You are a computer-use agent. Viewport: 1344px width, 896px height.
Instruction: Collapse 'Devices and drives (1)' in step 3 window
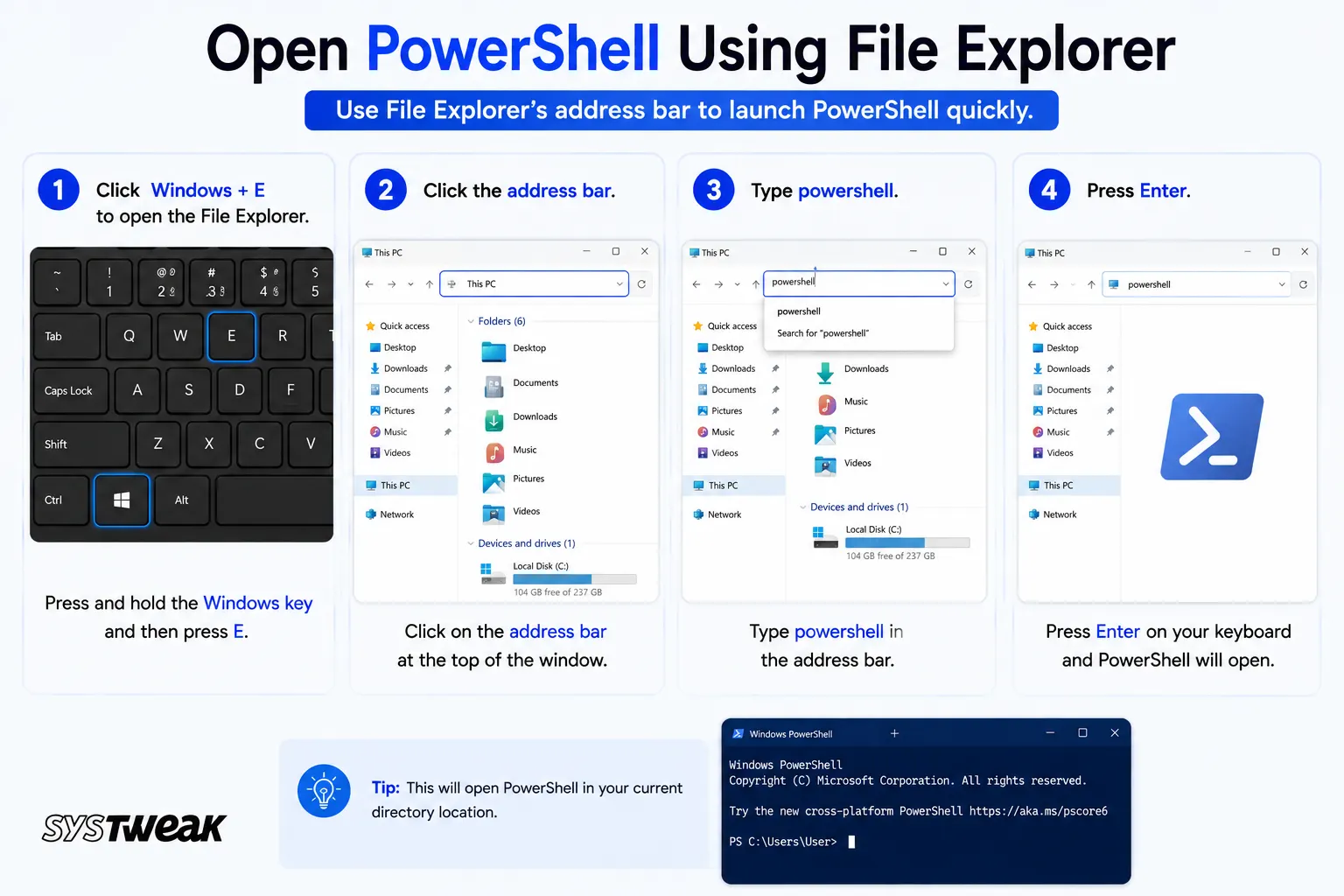[802, 507]
